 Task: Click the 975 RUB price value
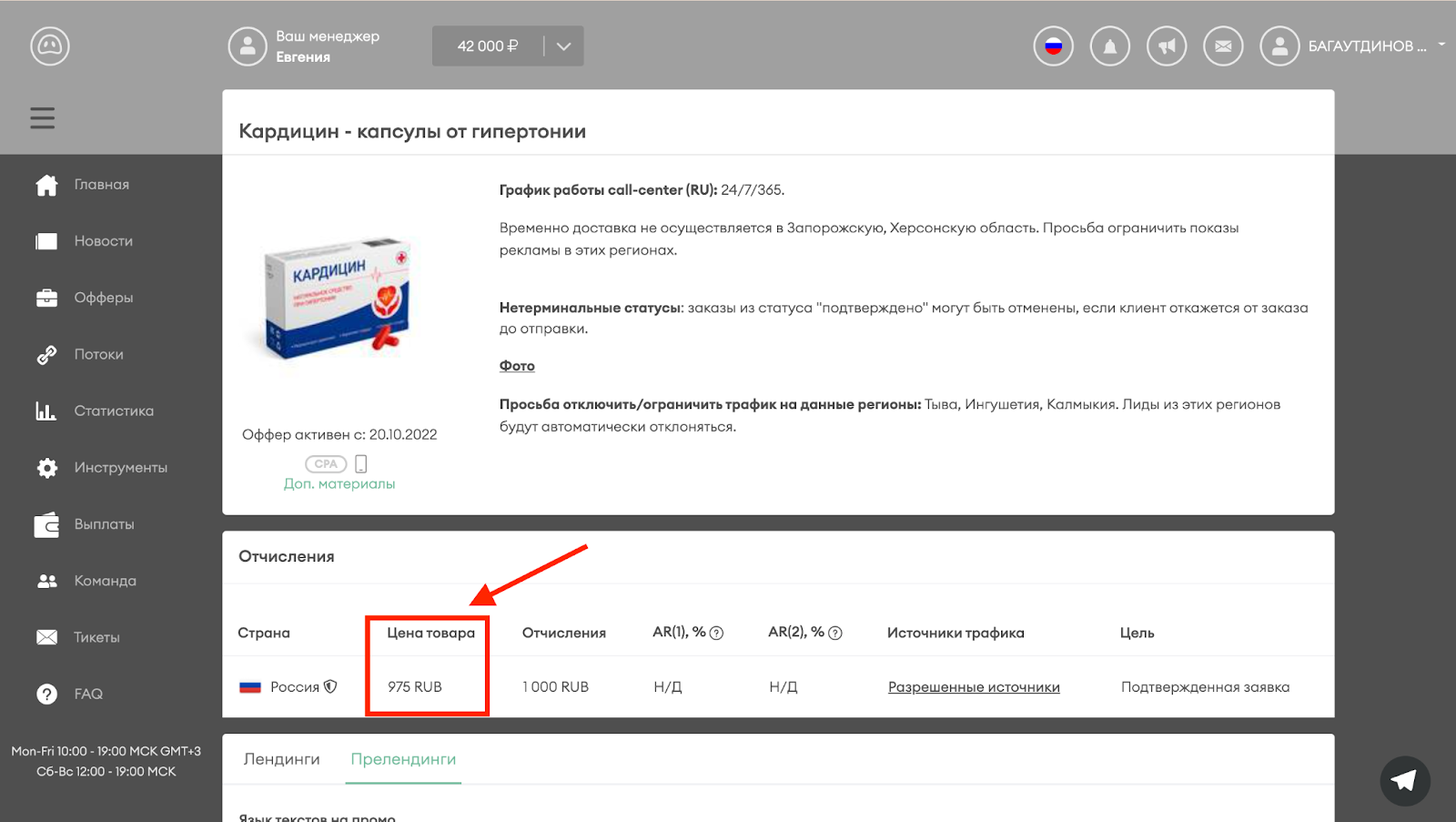pyautogui.click(x=415, y=687)
